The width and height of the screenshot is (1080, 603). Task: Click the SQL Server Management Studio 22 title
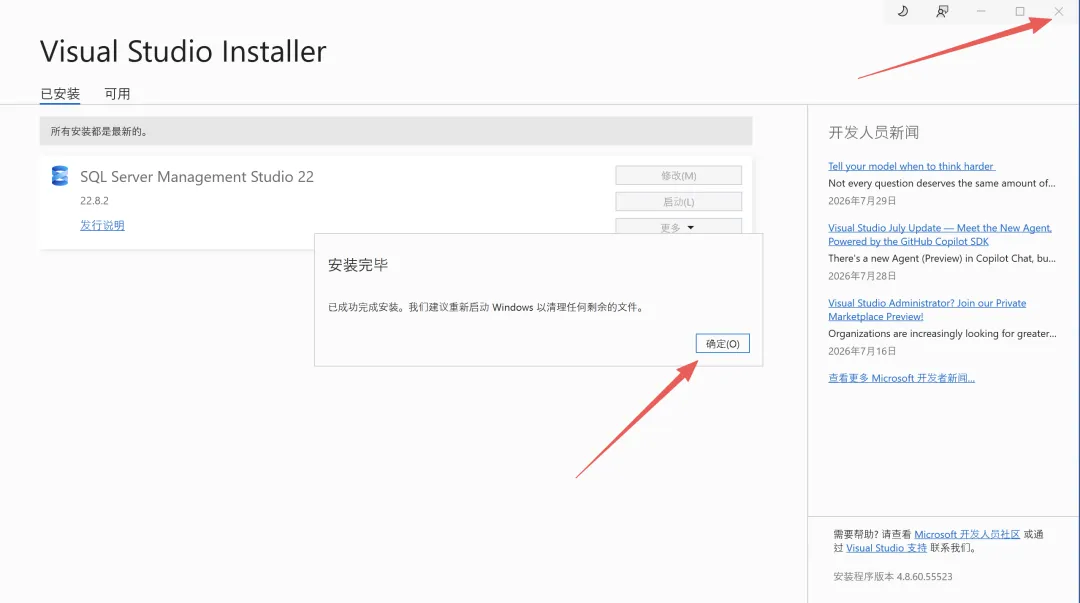tap(197, 176)
